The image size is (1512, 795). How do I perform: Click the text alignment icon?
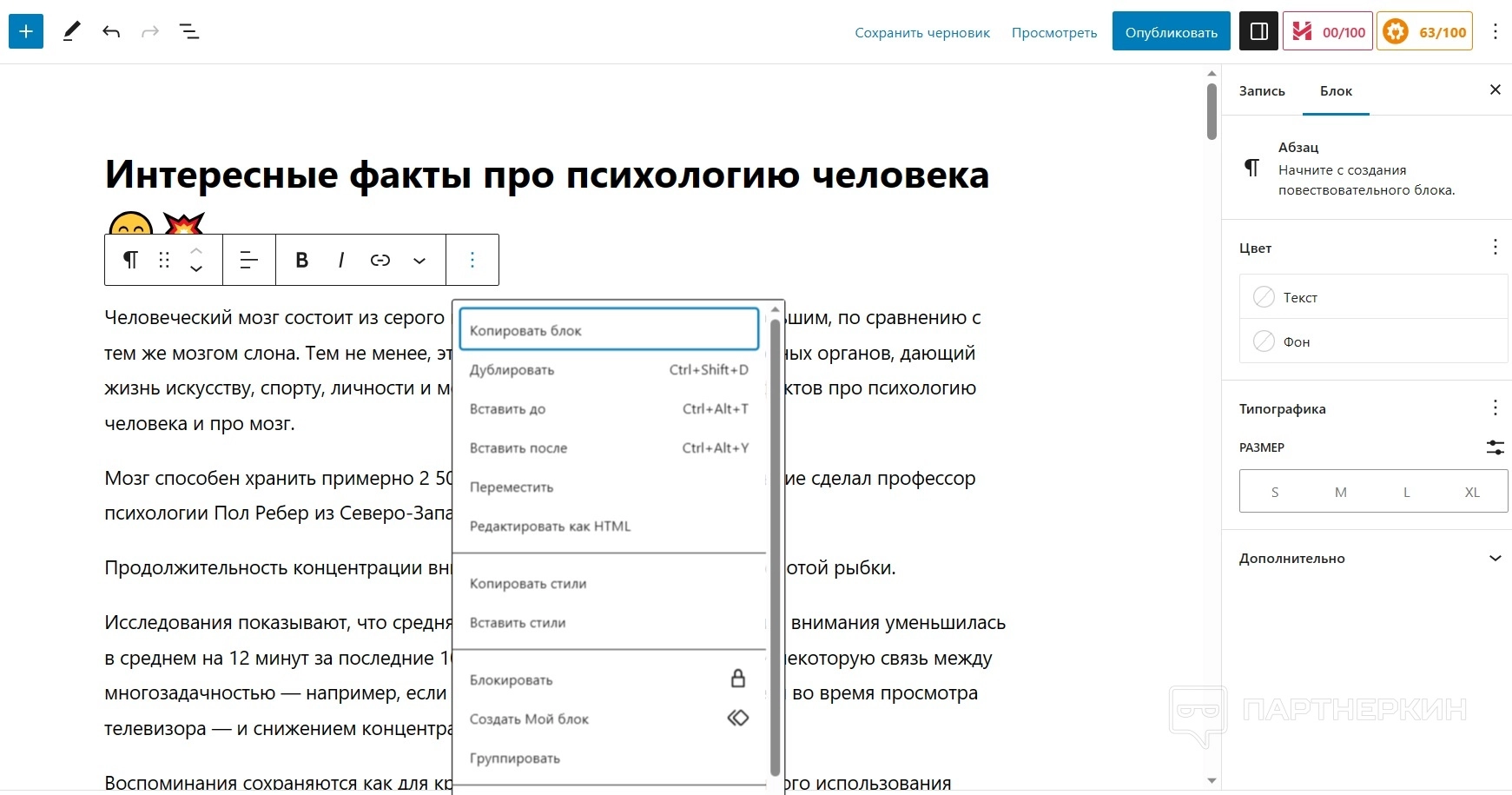click(249, 260)
